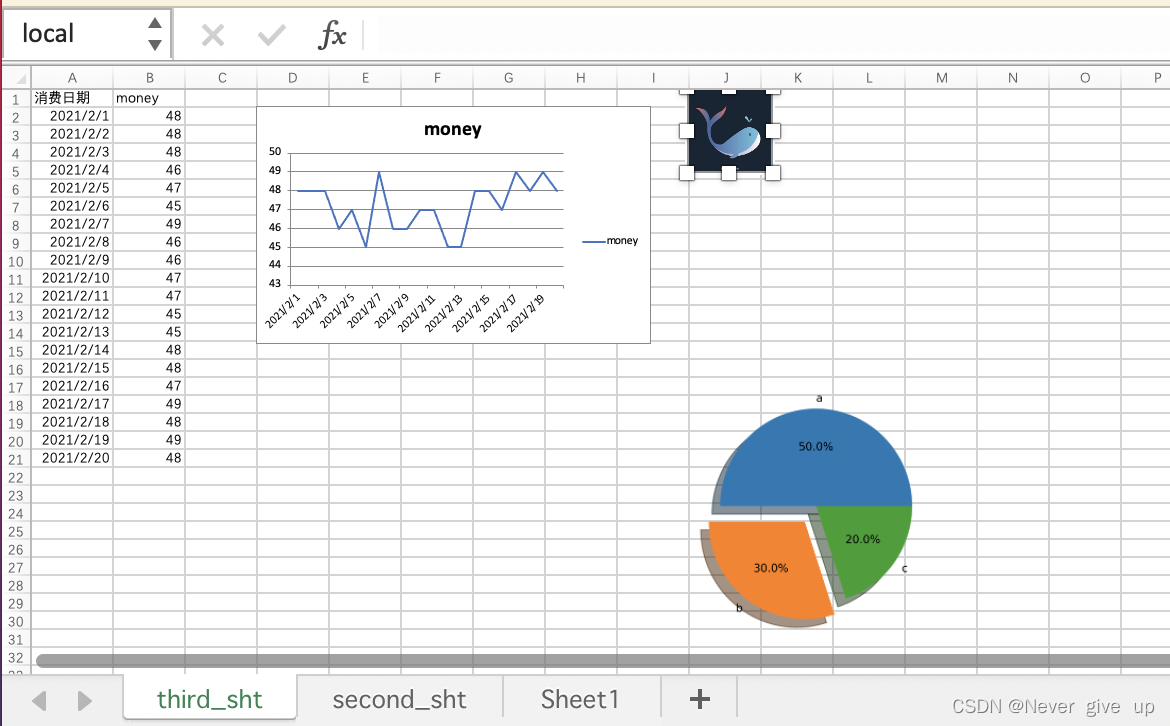
Task: Click the select-all corner triangle
Action: (x=19, y=78)
